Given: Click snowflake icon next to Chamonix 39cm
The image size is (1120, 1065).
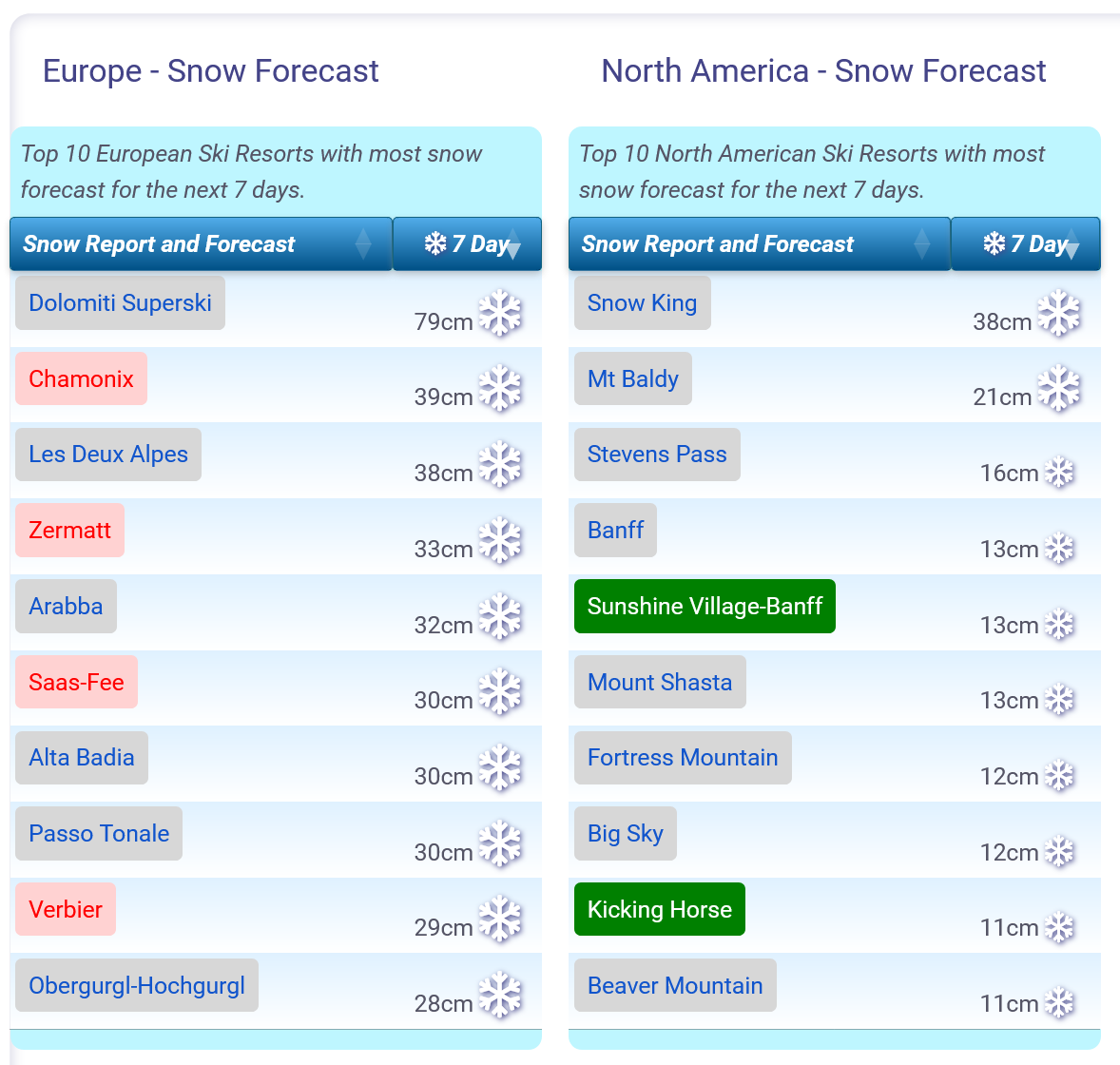Looking at the screenshot, I should [x=500, y=389].
